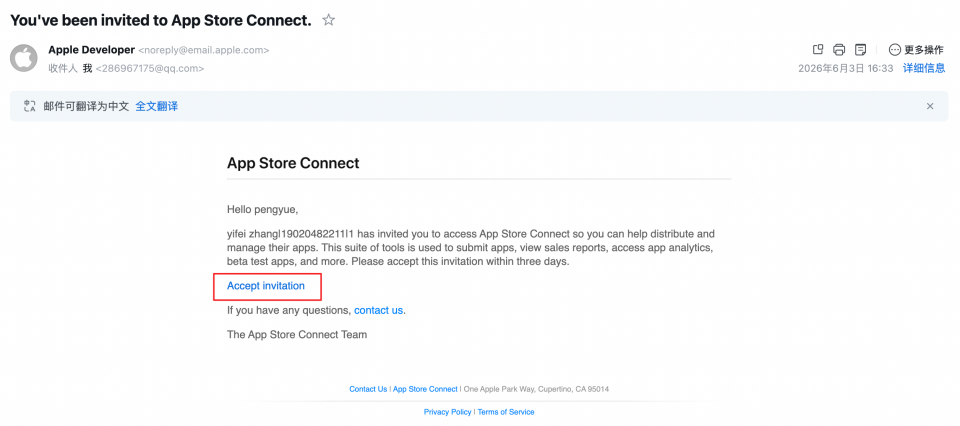Click footer Contact Us link

pos(368,389)
